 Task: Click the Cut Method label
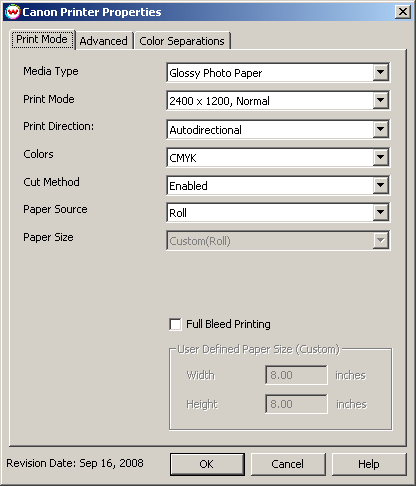[x=51, y=182]
